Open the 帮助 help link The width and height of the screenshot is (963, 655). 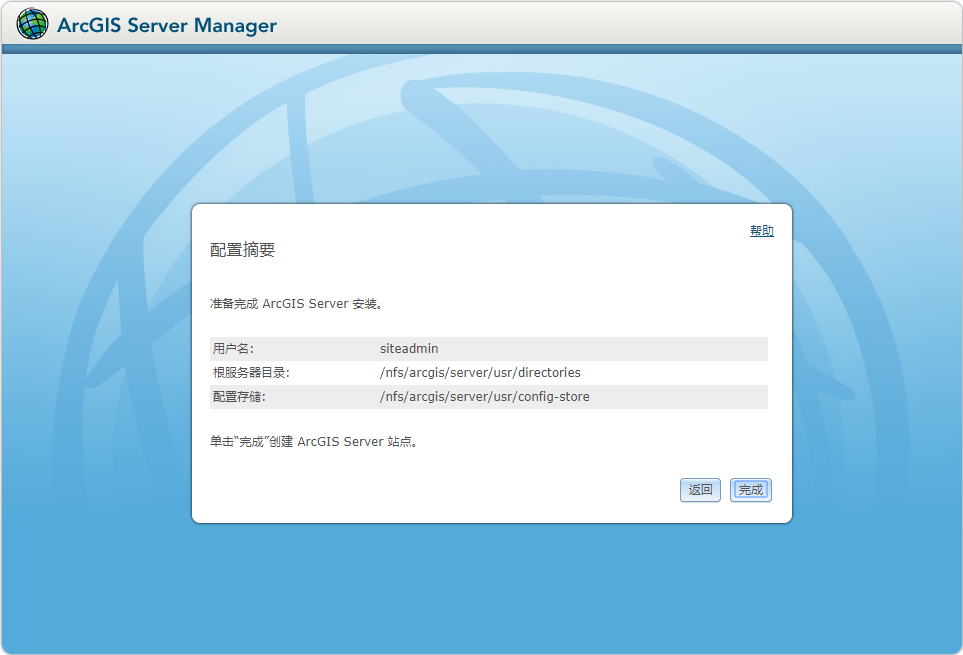[762, 231]
